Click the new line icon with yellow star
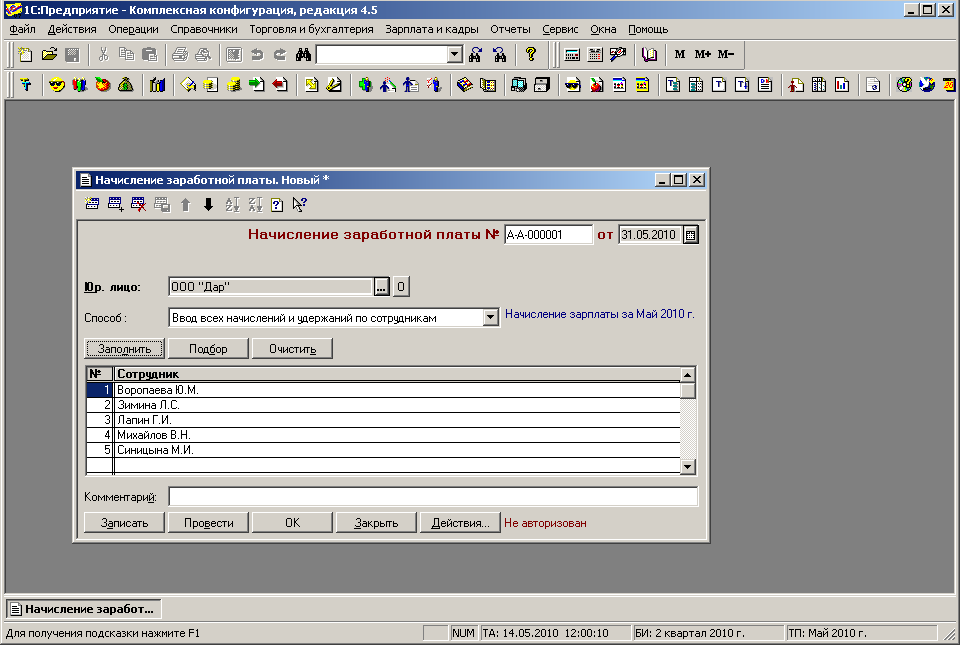This screenshot has width=960, height=645. (x=92, y=204)
